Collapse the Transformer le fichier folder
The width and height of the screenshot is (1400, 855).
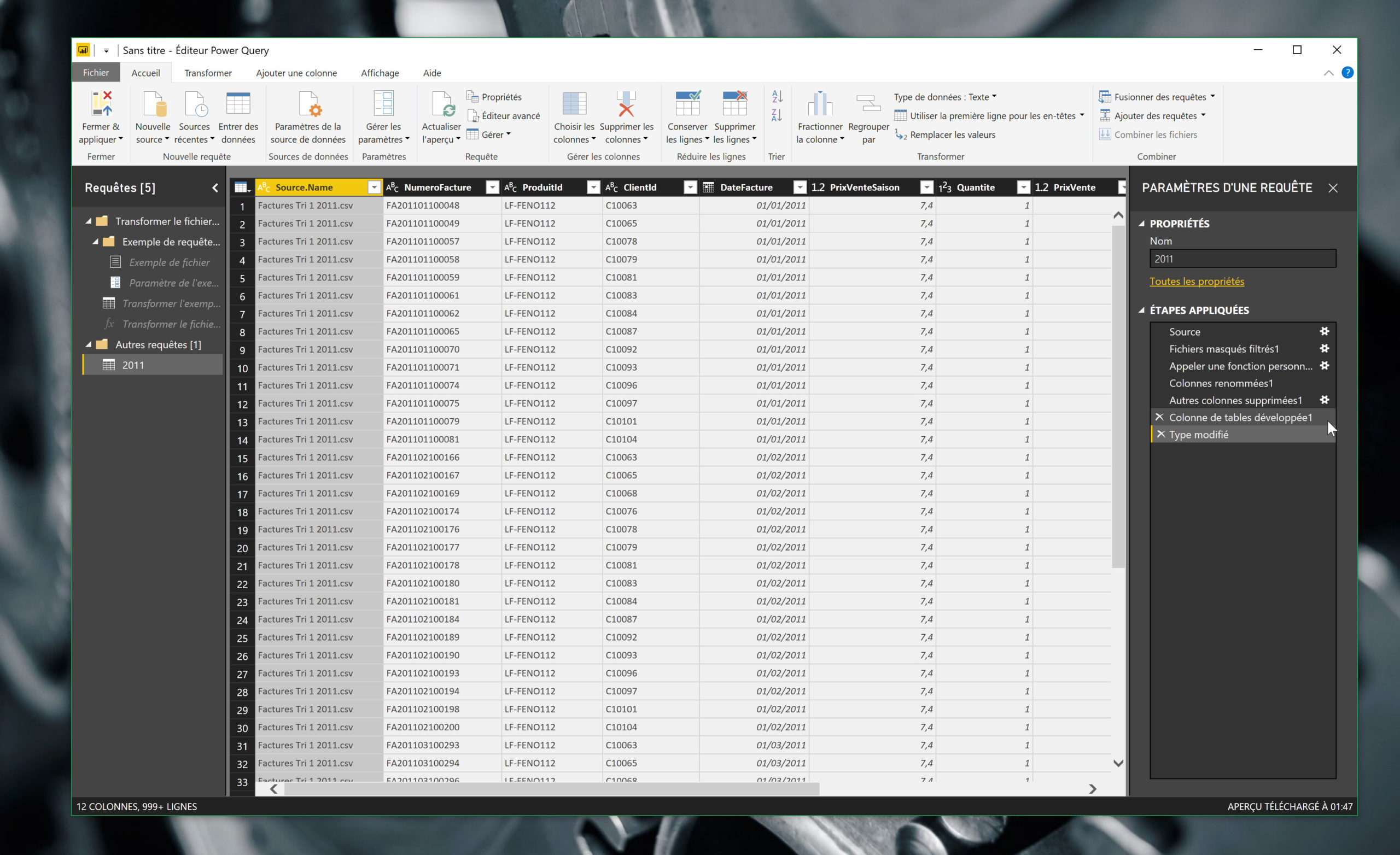(x=88, y=221)
